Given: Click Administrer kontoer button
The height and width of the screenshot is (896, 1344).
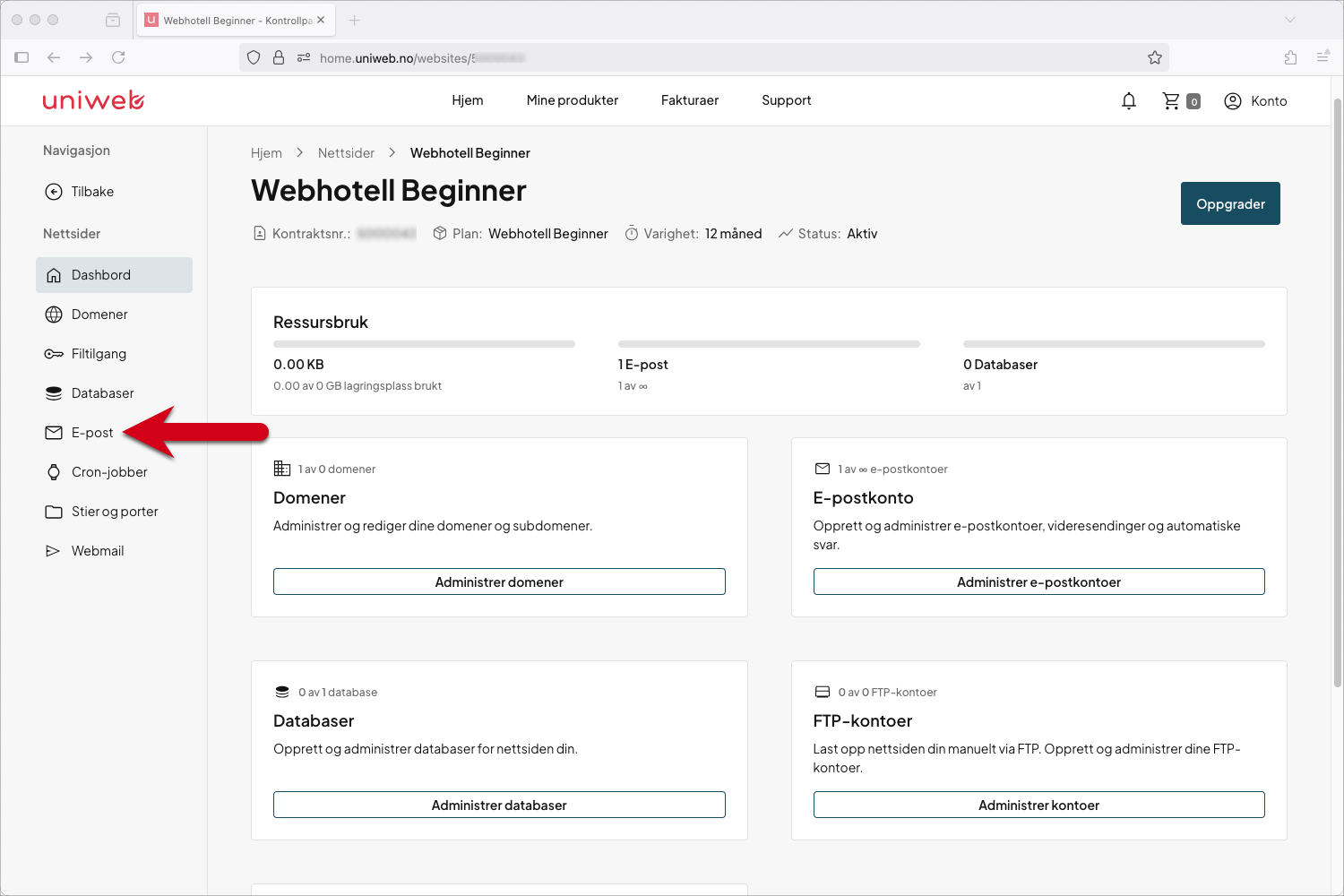Looking at the screenshot, I should 1038,805.
